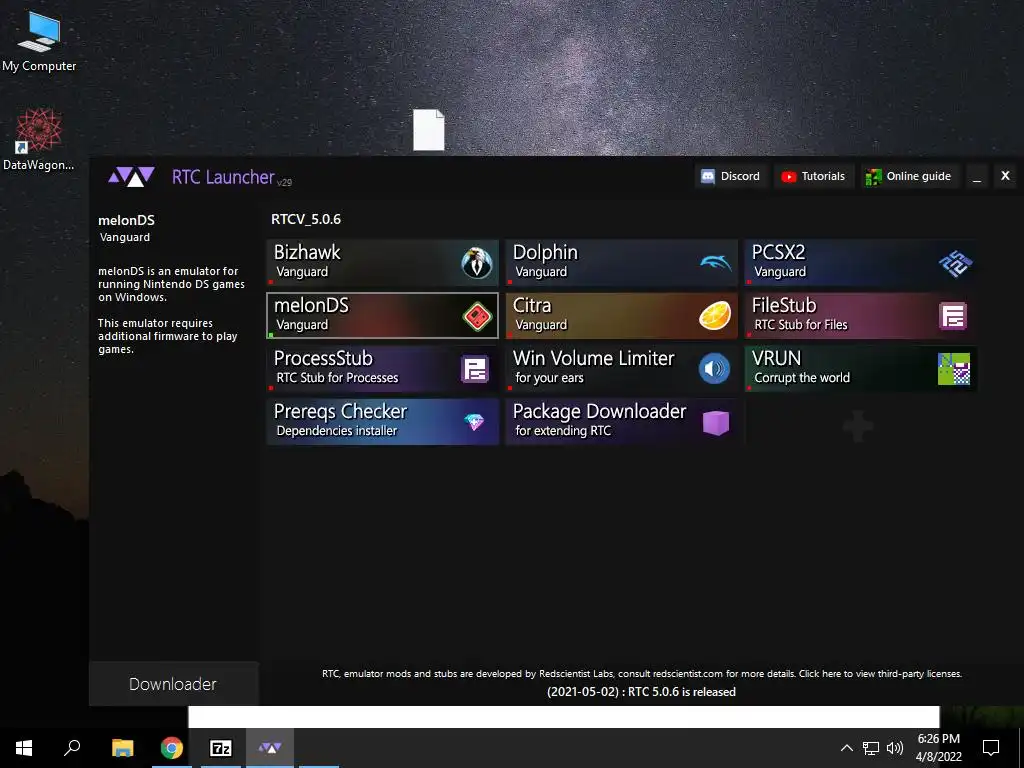Screen dimensions: 1024x768
Task: Open My Computer desktop icon
Action: (x=39, y=42)
